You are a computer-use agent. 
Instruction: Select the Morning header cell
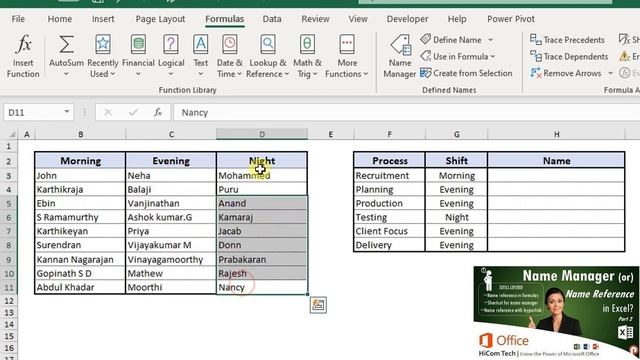(80, 160)
